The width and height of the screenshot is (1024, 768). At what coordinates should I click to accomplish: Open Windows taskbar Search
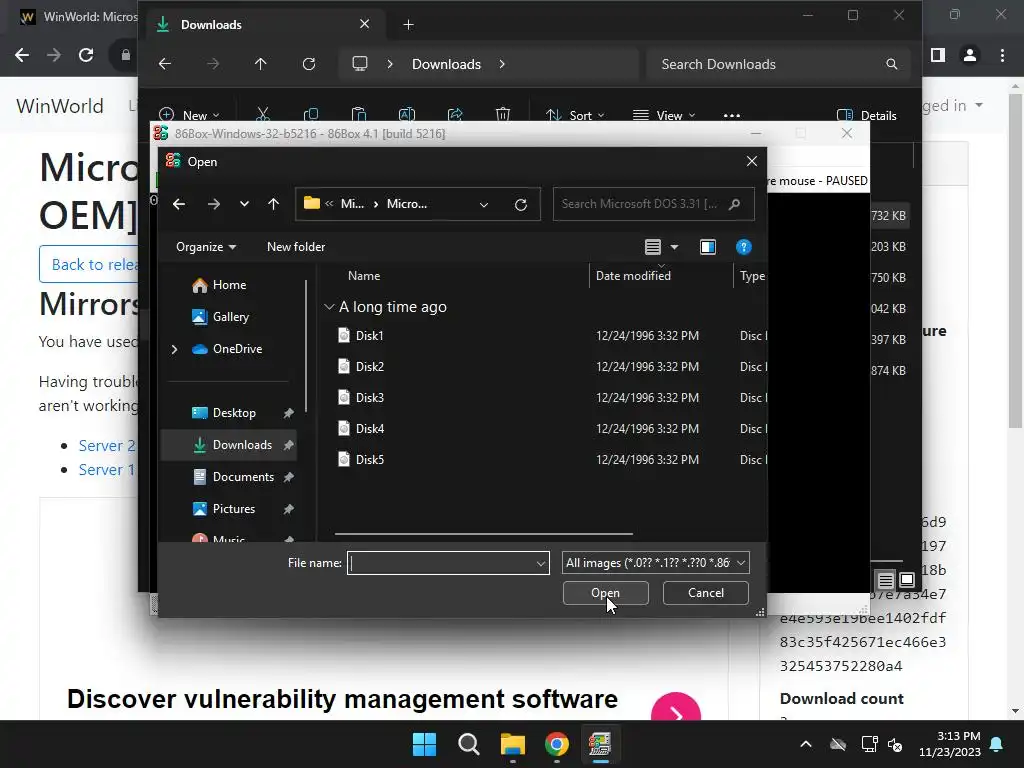coord(469,744)
